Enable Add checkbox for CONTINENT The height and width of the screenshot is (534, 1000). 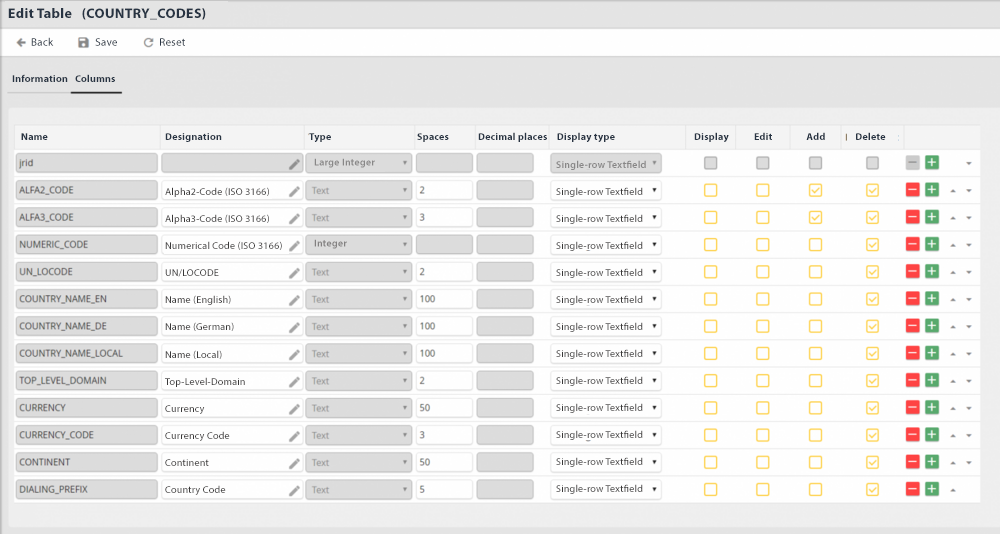(815, 462)
